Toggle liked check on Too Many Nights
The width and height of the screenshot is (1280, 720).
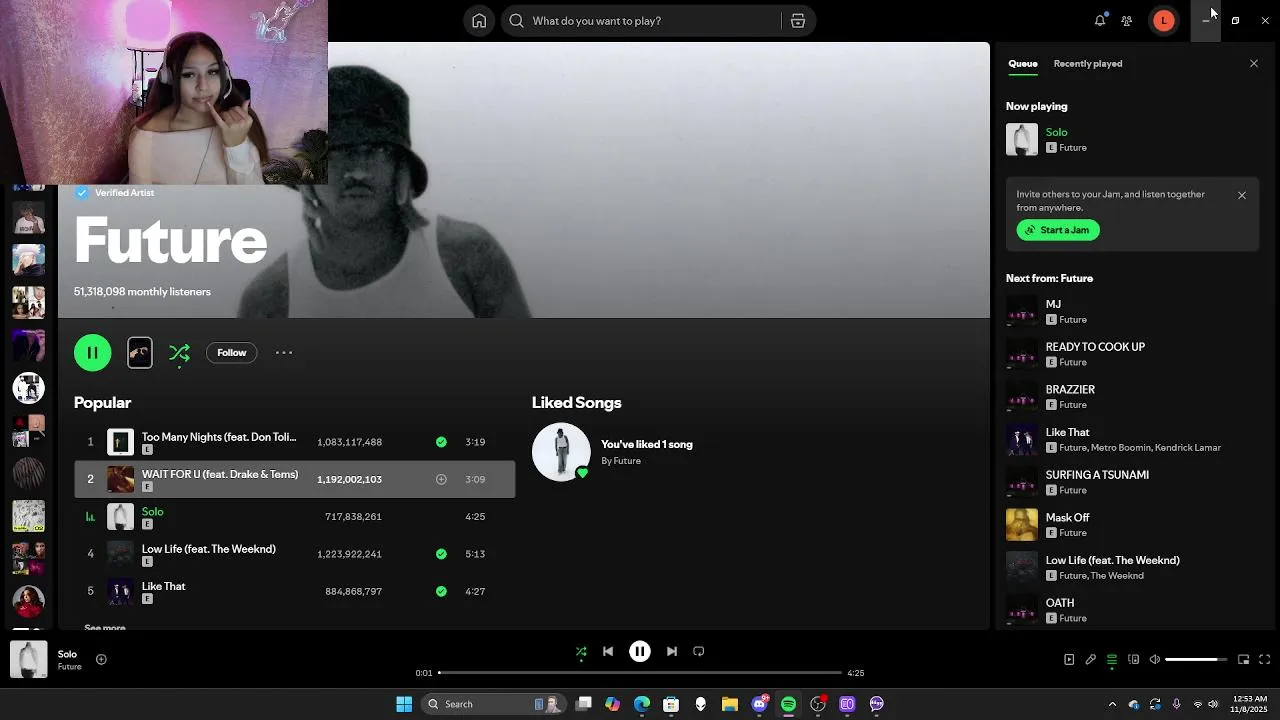pyautogui.click(x=441, y=441)
